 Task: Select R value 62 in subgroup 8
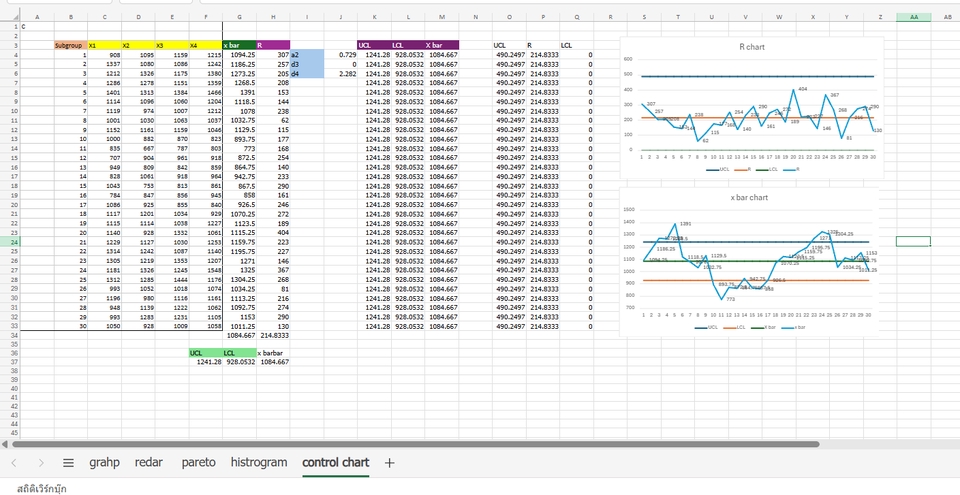pos(273,121)
